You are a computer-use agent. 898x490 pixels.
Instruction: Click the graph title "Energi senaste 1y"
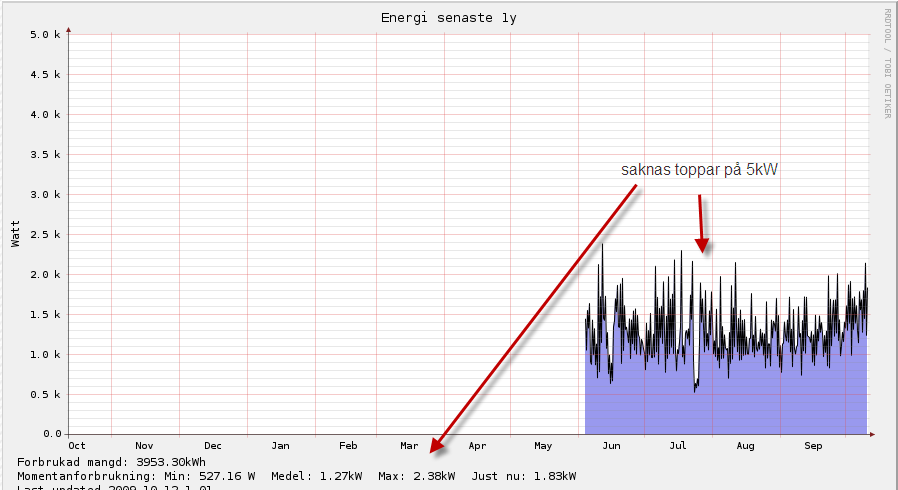pyautogui.click(x=449, y=18)
